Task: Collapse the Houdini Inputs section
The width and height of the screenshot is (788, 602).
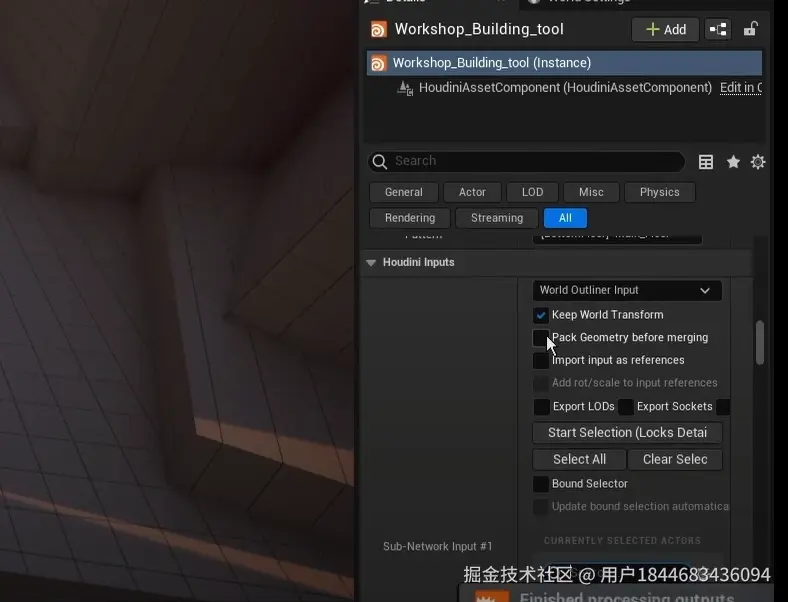Action: click(x=371, y=263)
